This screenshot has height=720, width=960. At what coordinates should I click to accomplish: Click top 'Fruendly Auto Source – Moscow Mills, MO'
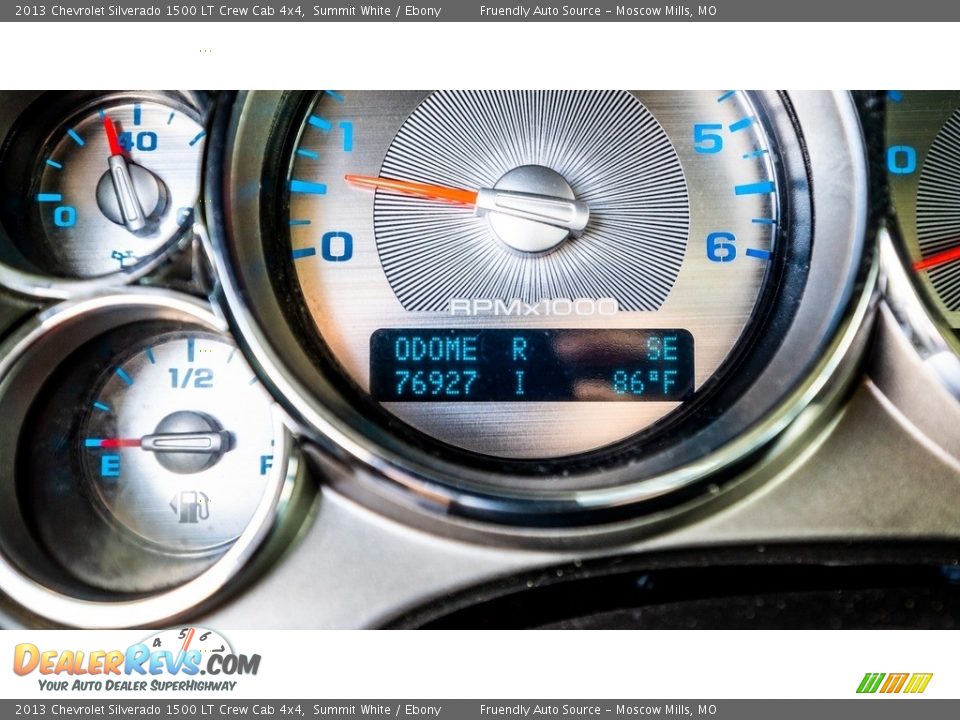point(598,10)
